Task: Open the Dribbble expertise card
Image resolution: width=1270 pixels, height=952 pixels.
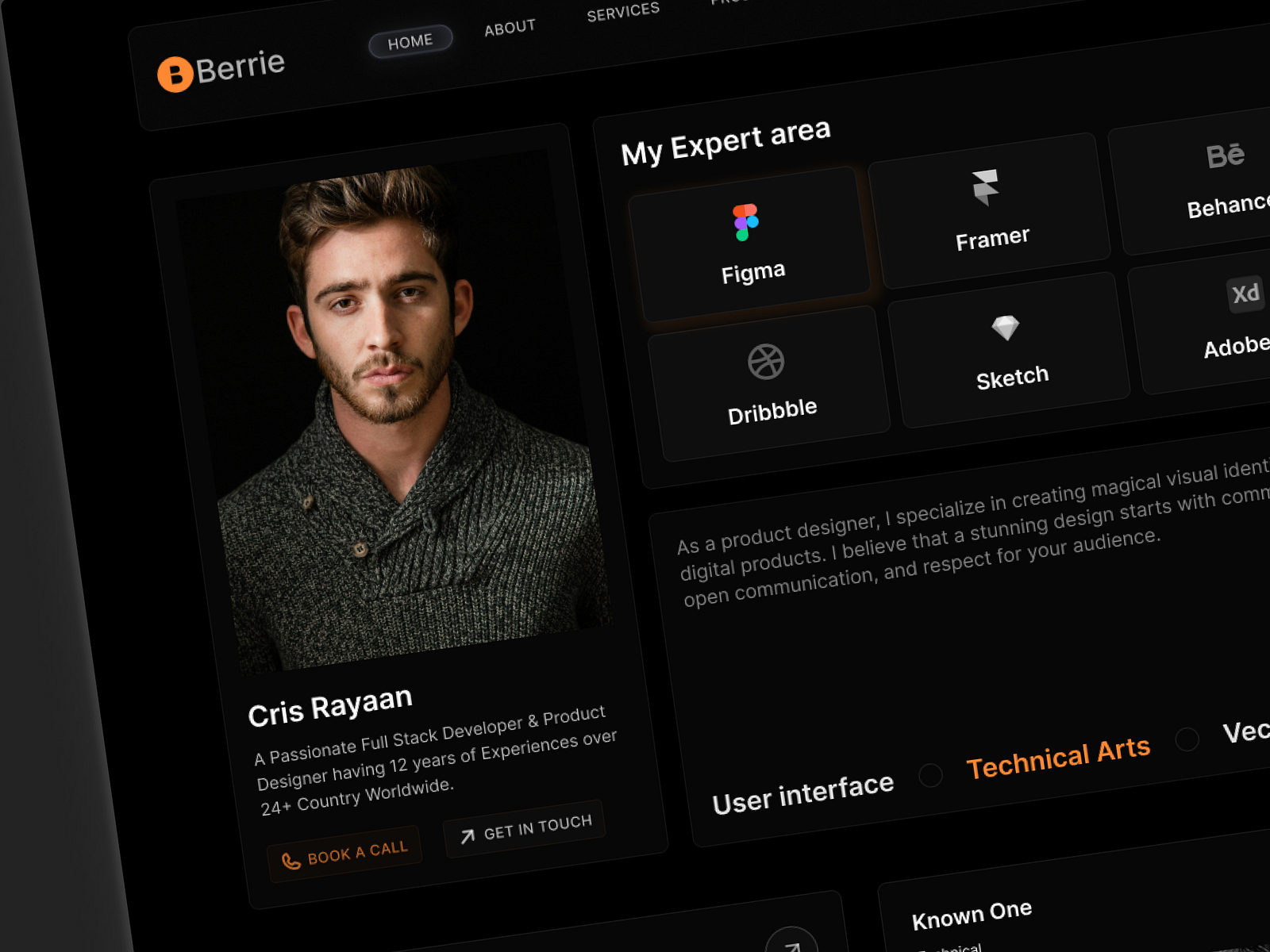Action: (769, 383)
